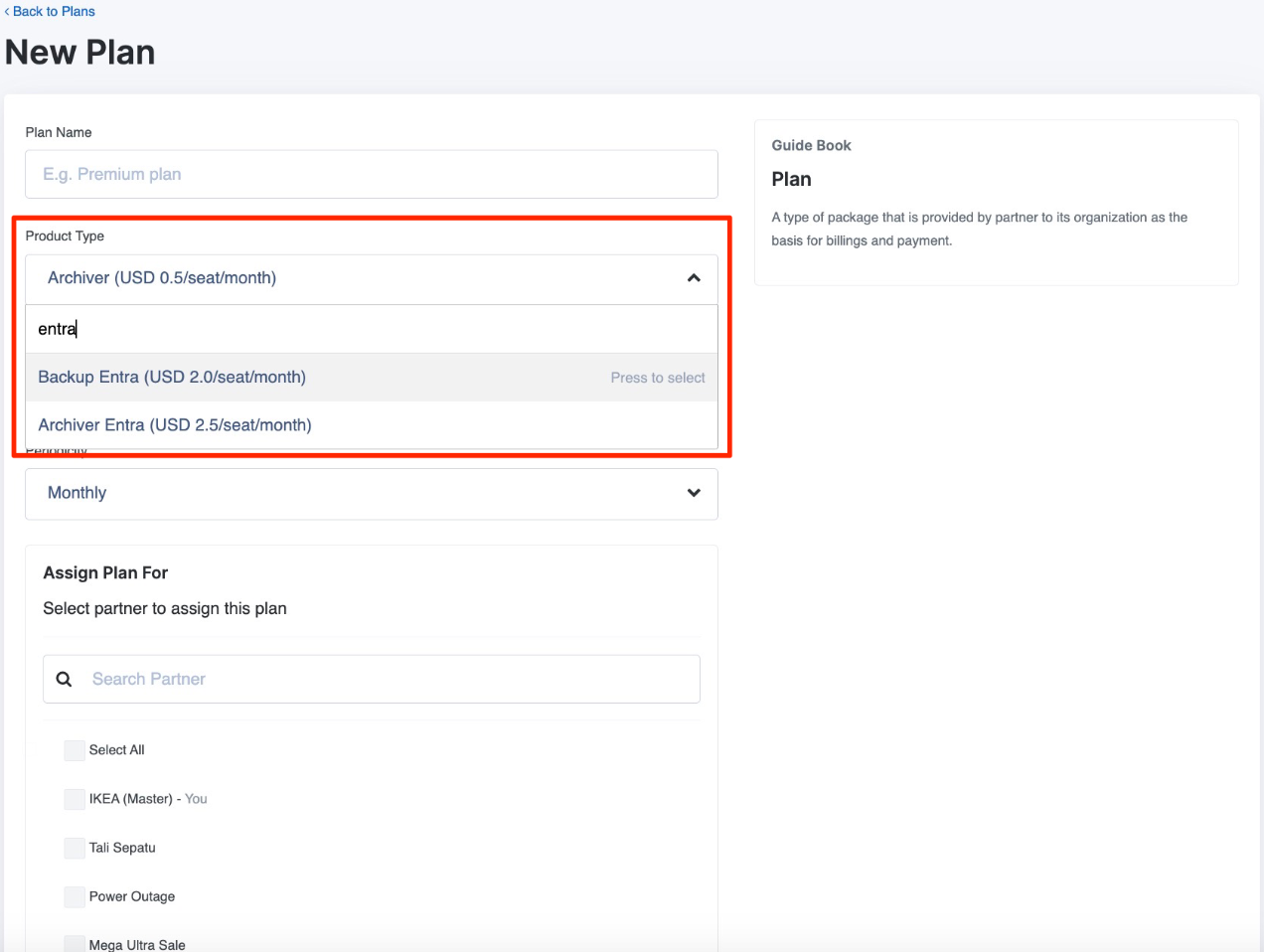Check the IKEA (Master) partner checkbox
The image size is (1264, 952).
pyautogui.click(x=75, y=799)
